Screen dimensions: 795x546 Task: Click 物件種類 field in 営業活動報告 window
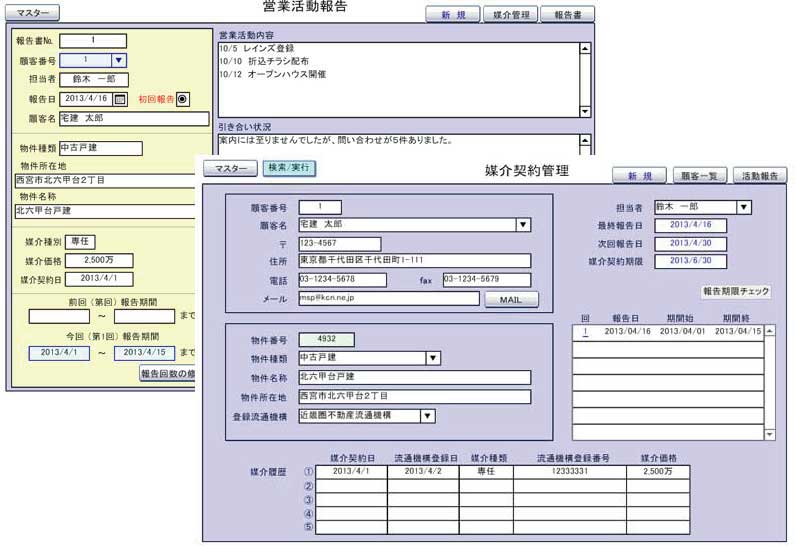coord(101,148)
